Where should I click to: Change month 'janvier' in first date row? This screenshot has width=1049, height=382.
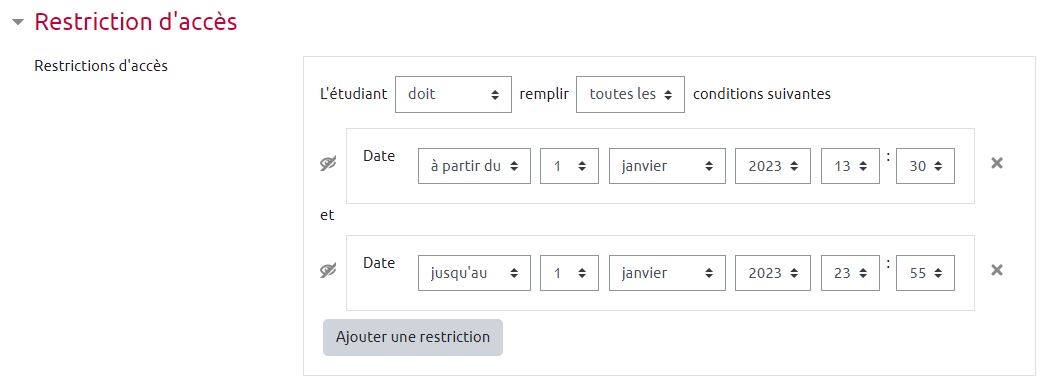(667, 166)
